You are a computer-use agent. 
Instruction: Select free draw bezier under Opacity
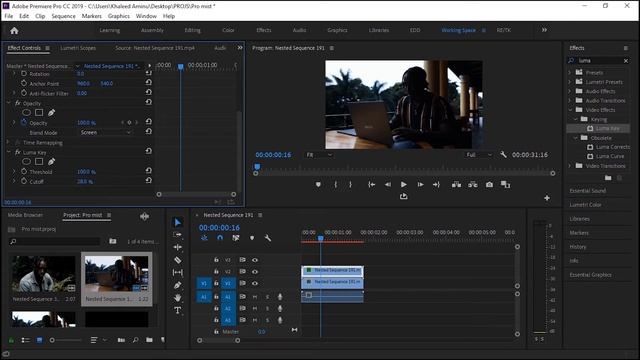pos(51,113)
